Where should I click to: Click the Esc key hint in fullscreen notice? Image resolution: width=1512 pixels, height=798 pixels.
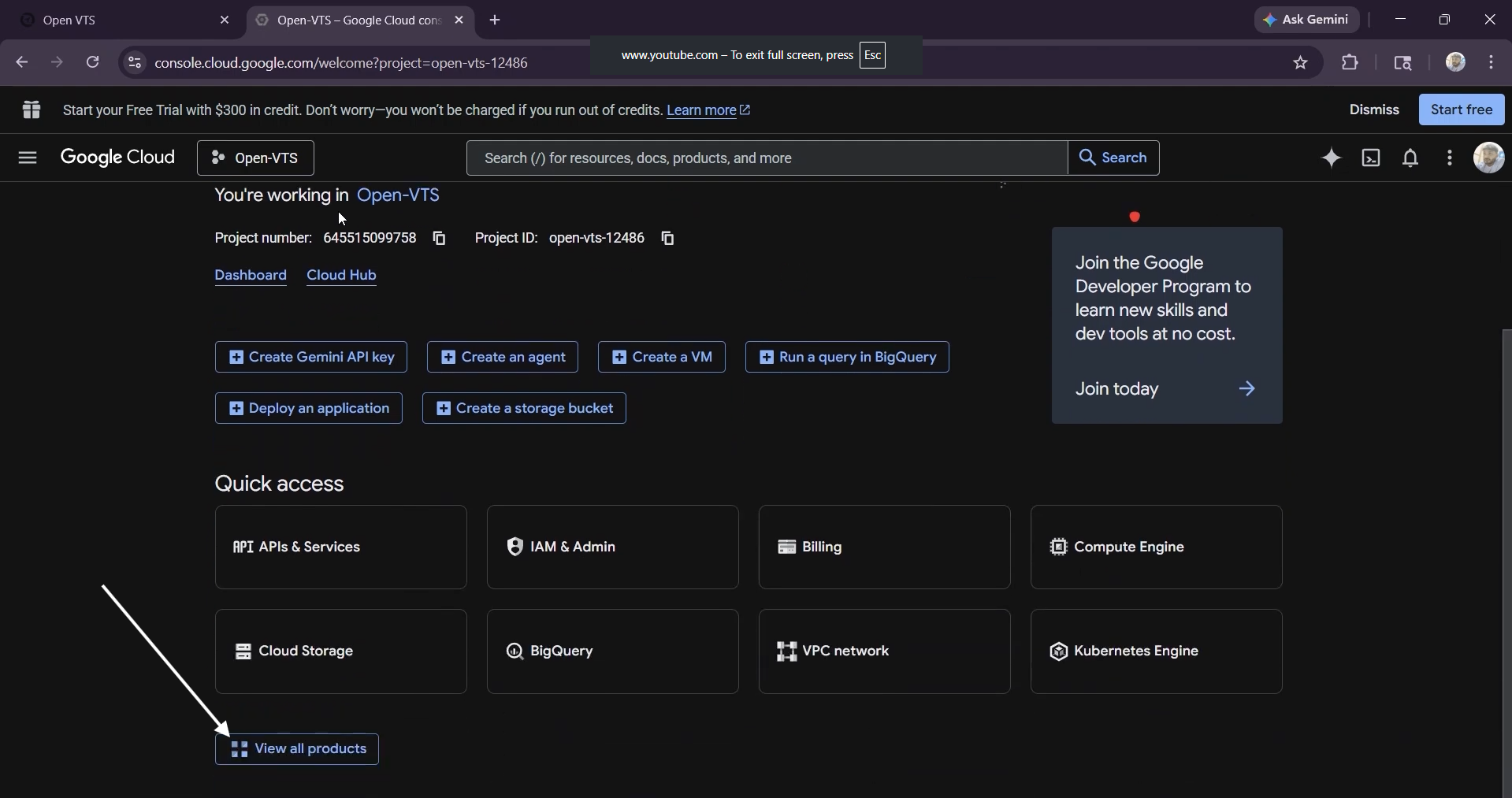[x=872, y=55]
